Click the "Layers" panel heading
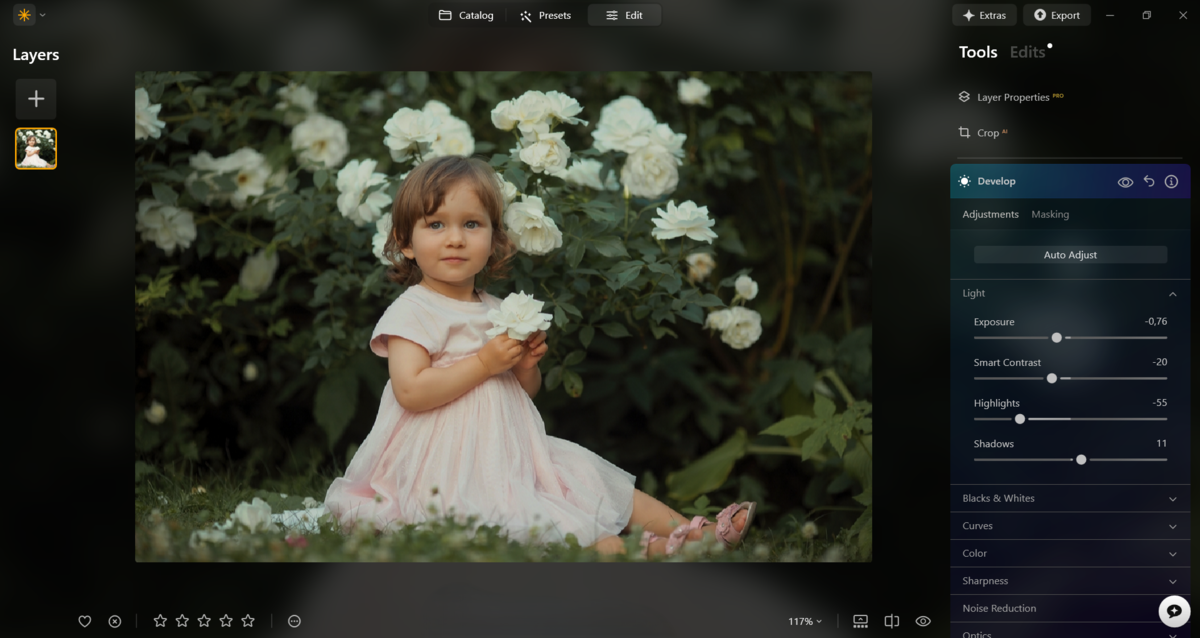 tap(36, 55)
